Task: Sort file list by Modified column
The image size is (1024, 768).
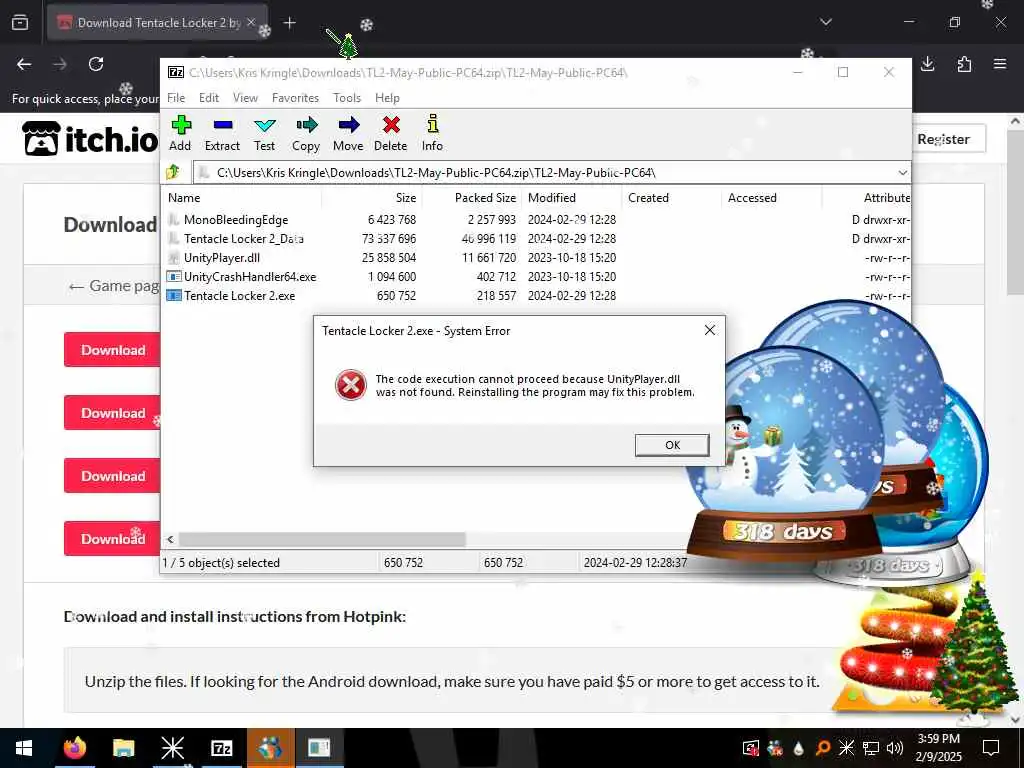Action: (x=571, y=198)
